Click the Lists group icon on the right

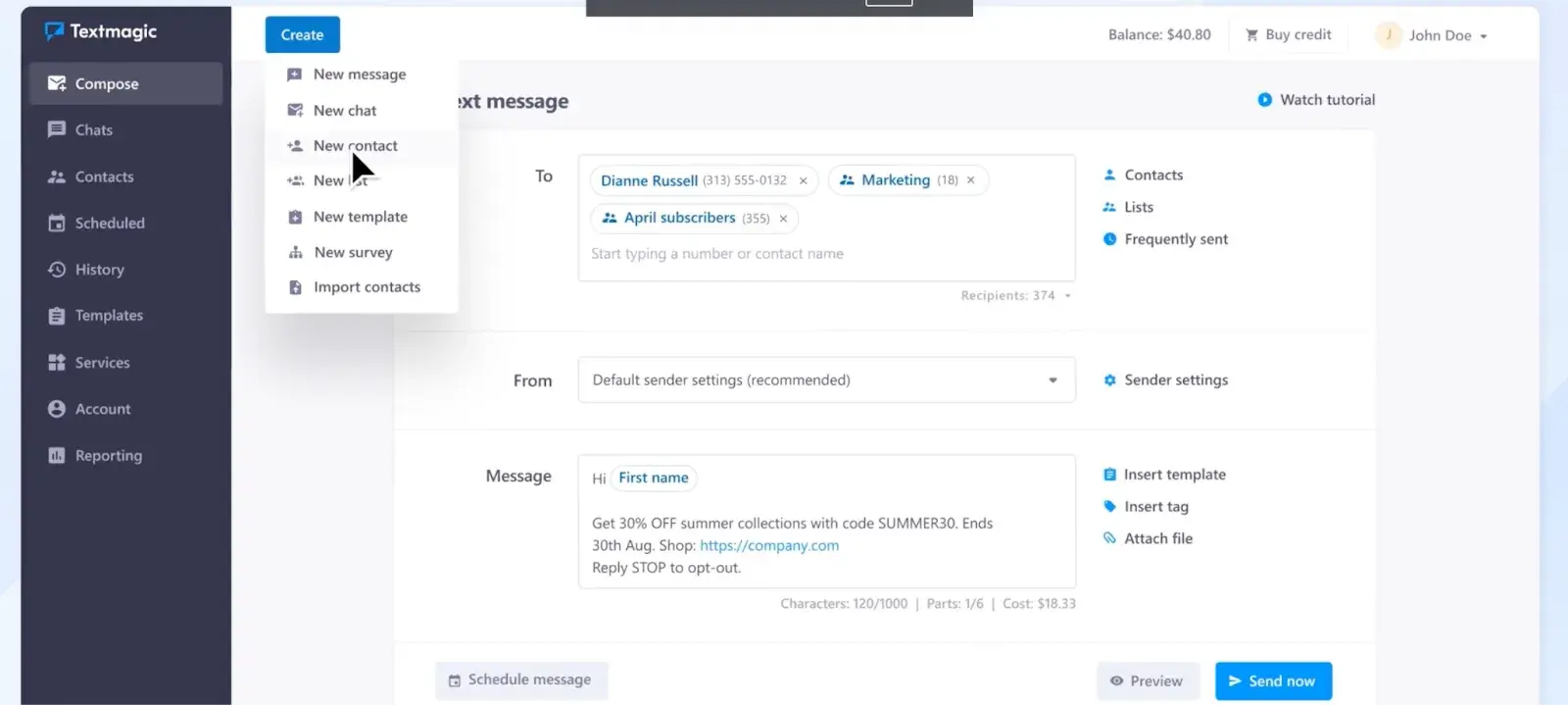coord(1109,207)
